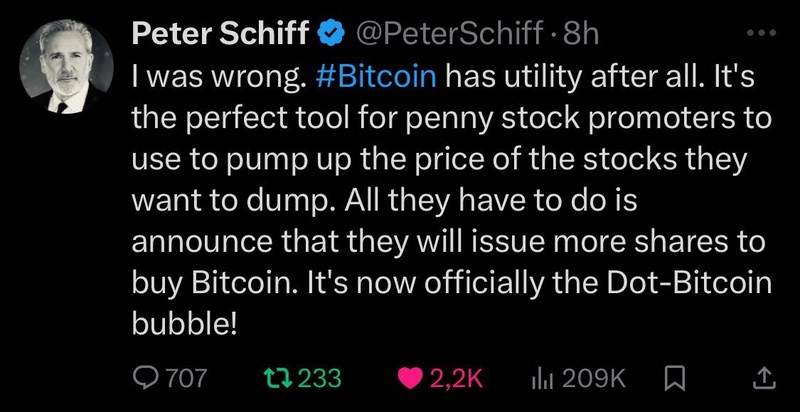Click "Dot-Bitcoin" in the tweet body
Image resolution: width=800 pixels, height=412 pixels.
tap(688, 281)
